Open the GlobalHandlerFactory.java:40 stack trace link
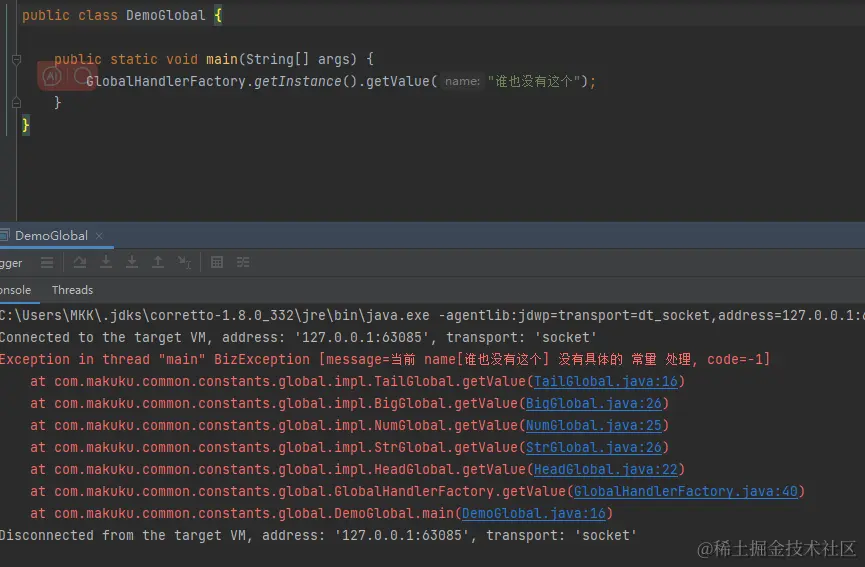Image resolution: width=865 pixels, height=567 pixels. tap(686, 491)
